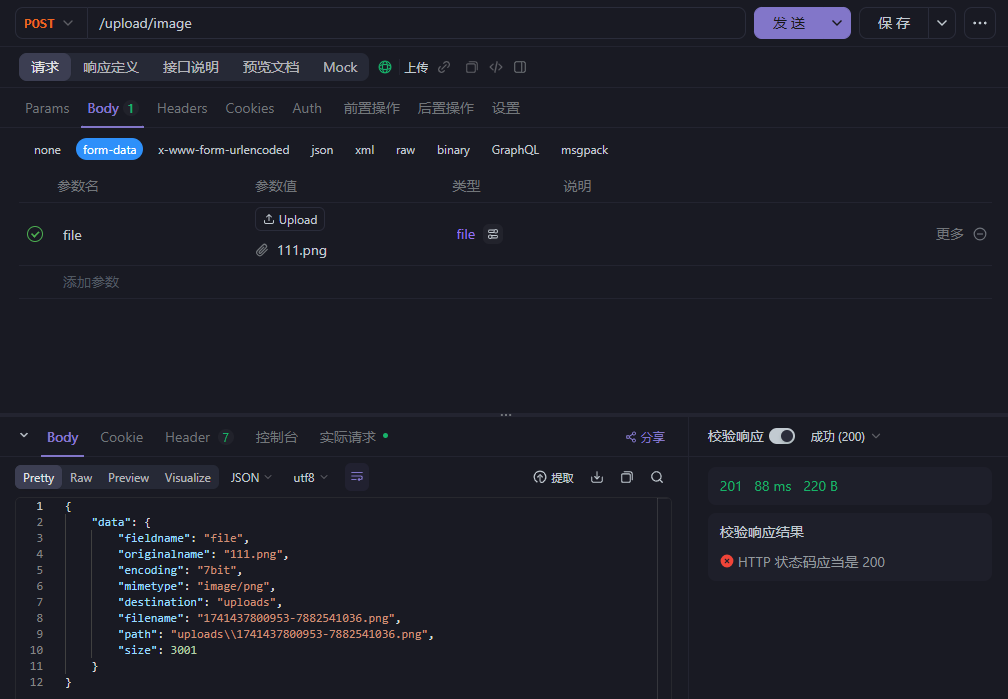This screenshot has height=699, width=1008.
Task: Switch to the 接口说明 tab
Action: point(190,67)
